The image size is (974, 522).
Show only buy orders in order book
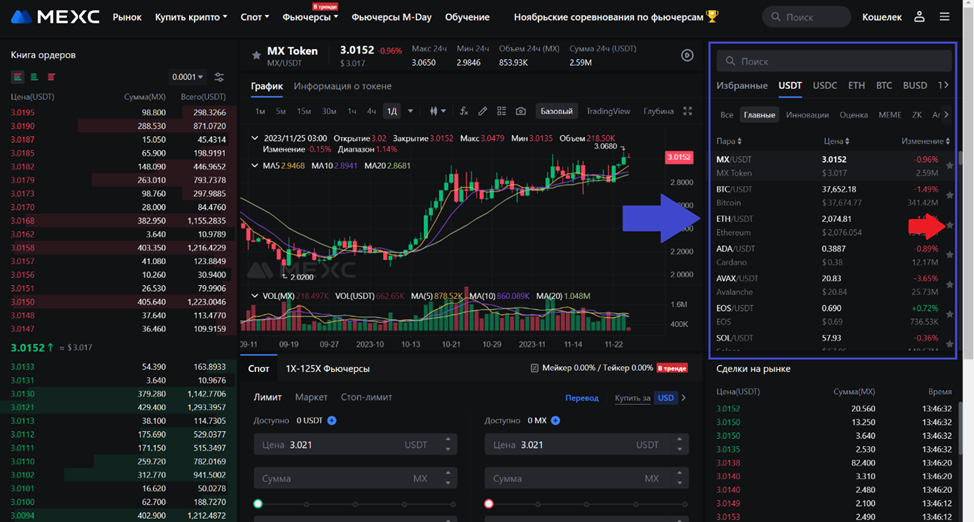click(x=34, y=77)
